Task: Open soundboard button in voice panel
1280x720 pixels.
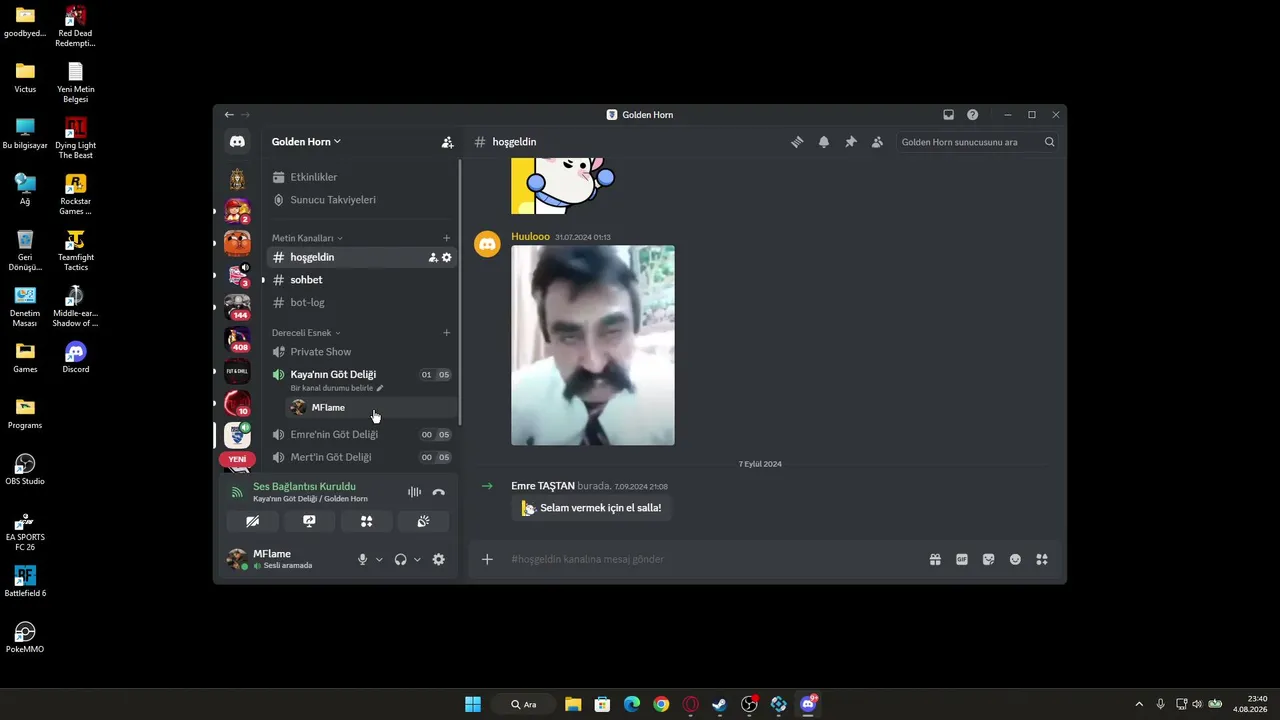Action: click(x=423, y=521)
